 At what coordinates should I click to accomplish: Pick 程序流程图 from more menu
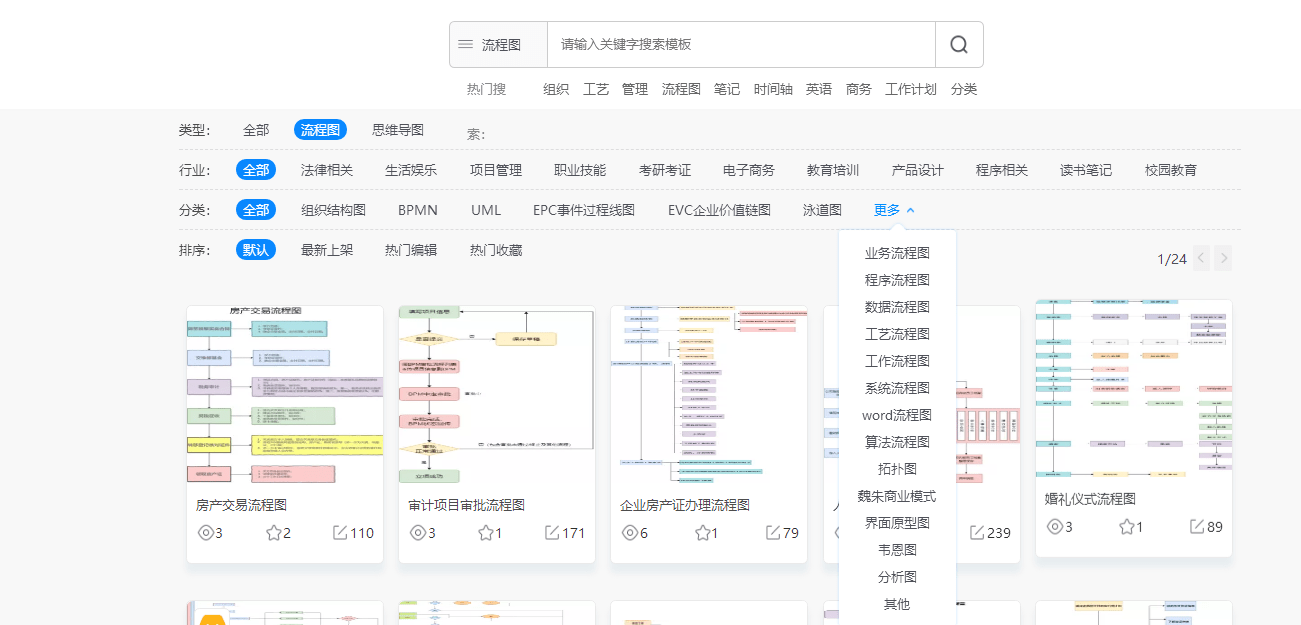[897, 280]
